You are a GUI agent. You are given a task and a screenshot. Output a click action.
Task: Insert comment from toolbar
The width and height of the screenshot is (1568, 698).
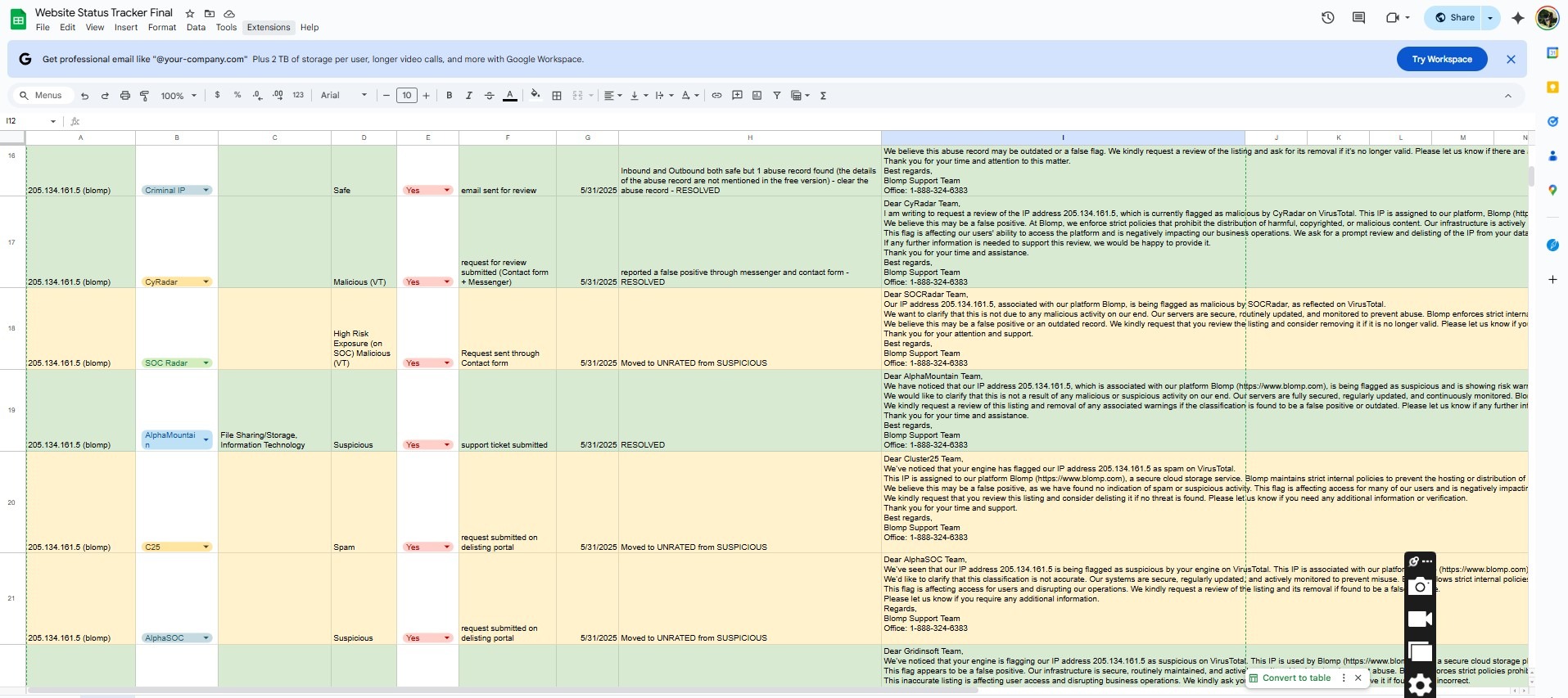(x=737, y=96)
